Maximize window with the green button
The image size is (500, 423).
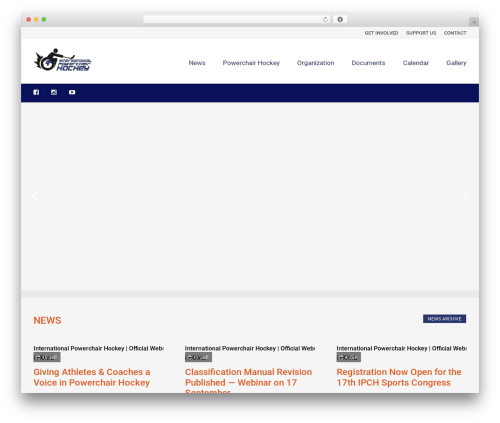point(44,20)
